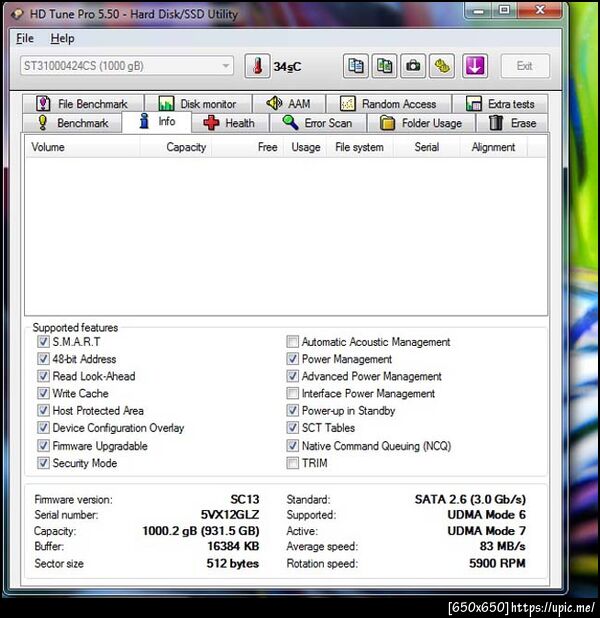Switch to the Benchmark tab
The width and height of the screenshot is (600, 618).
click(73, 123)
